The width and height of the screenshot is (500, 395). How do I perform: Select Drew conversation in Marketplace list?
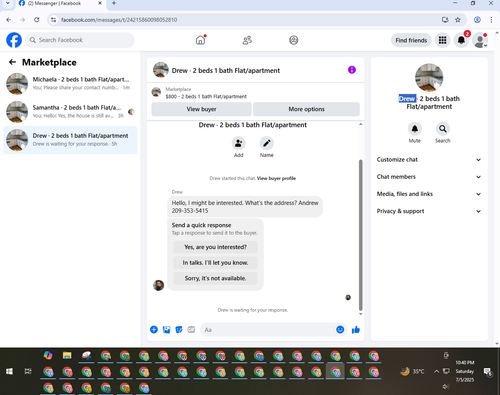coord(70,140)
